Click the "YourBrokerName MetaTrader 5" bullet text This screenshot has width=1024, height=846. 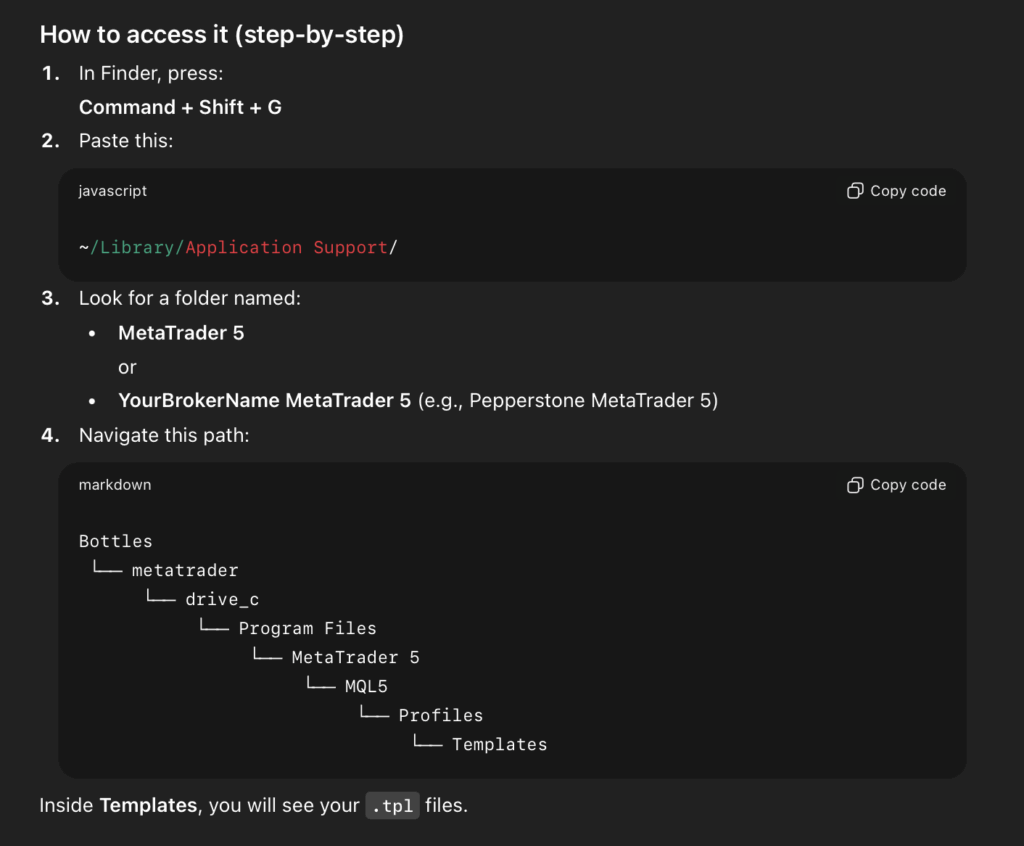[x=264, y=401]
